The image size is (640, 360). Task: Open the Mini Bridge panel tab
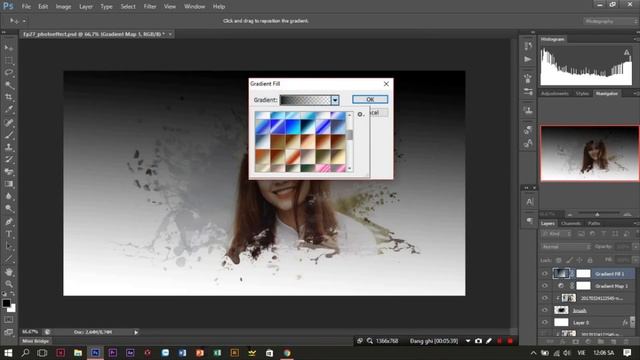(x=36, y=341)
